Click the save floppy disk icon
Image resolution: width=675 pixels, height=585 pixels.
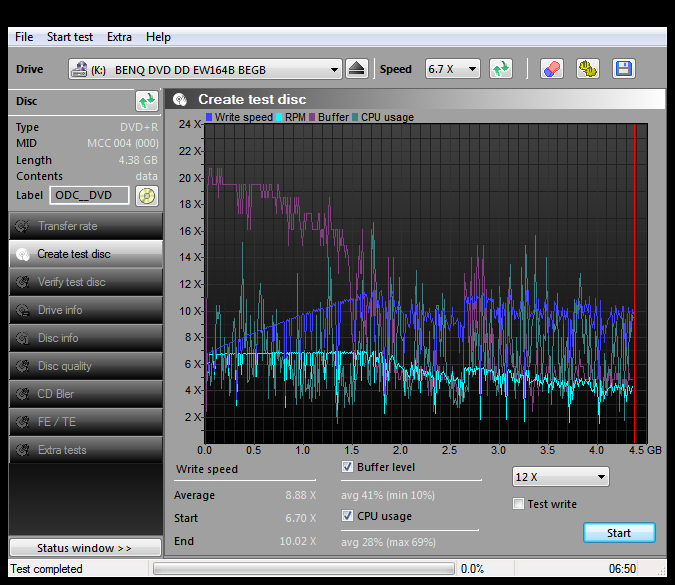[x=624, y=69]
